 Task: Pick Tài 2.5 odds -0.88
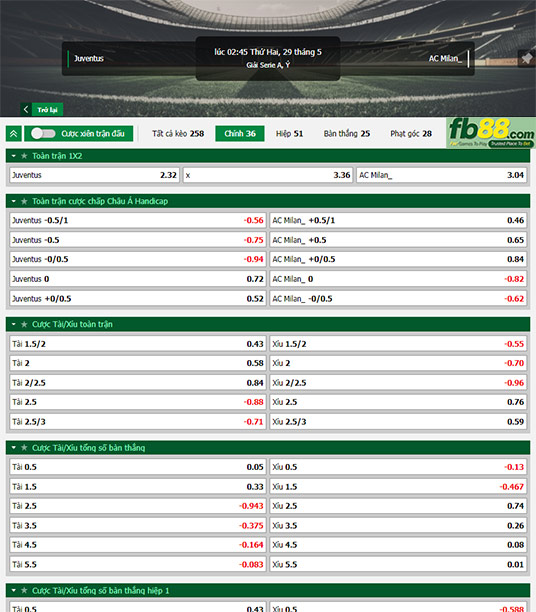tap(138, 402)
